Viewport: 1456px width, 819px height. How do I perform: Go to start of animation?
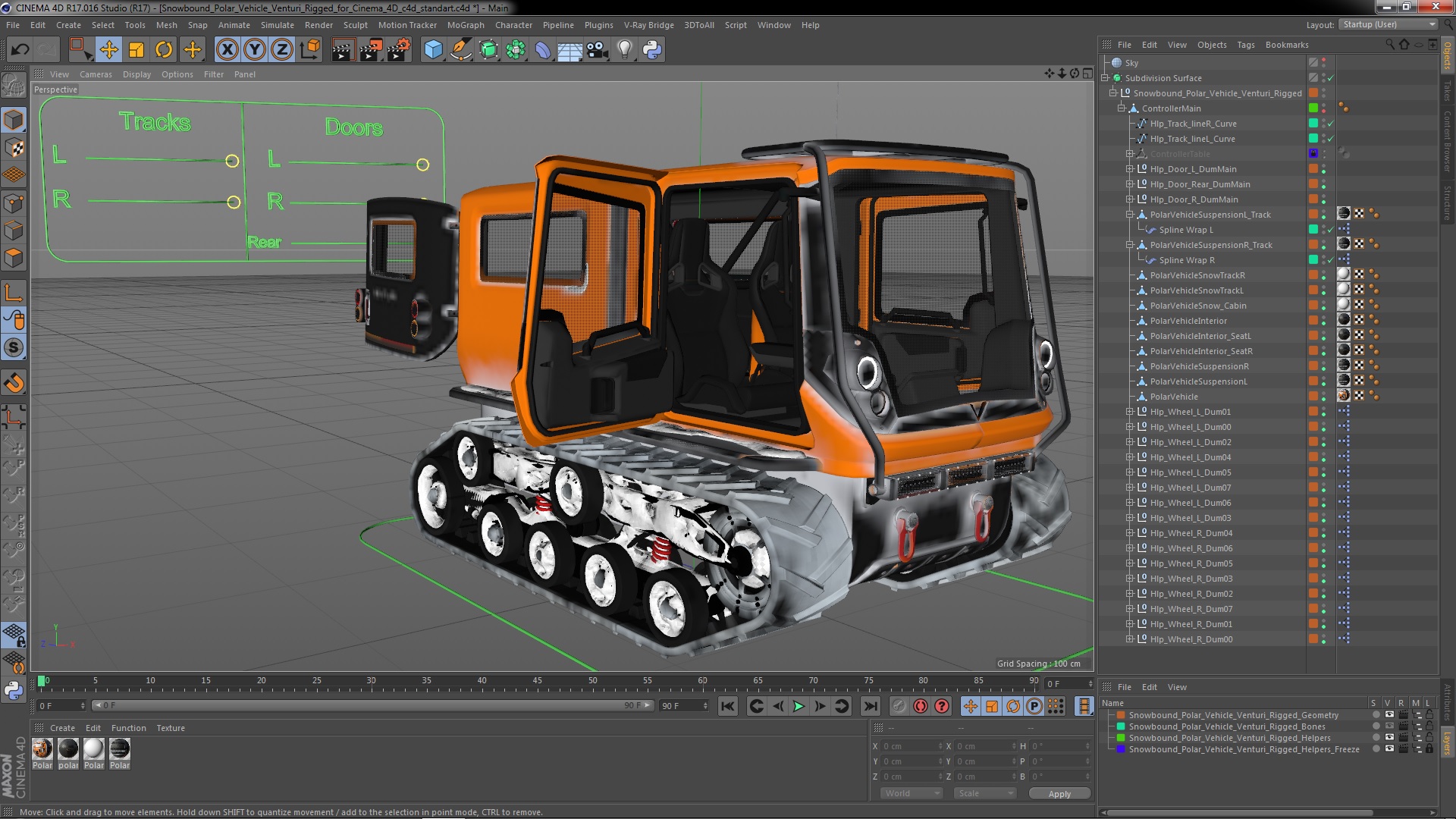pos(727,706)
